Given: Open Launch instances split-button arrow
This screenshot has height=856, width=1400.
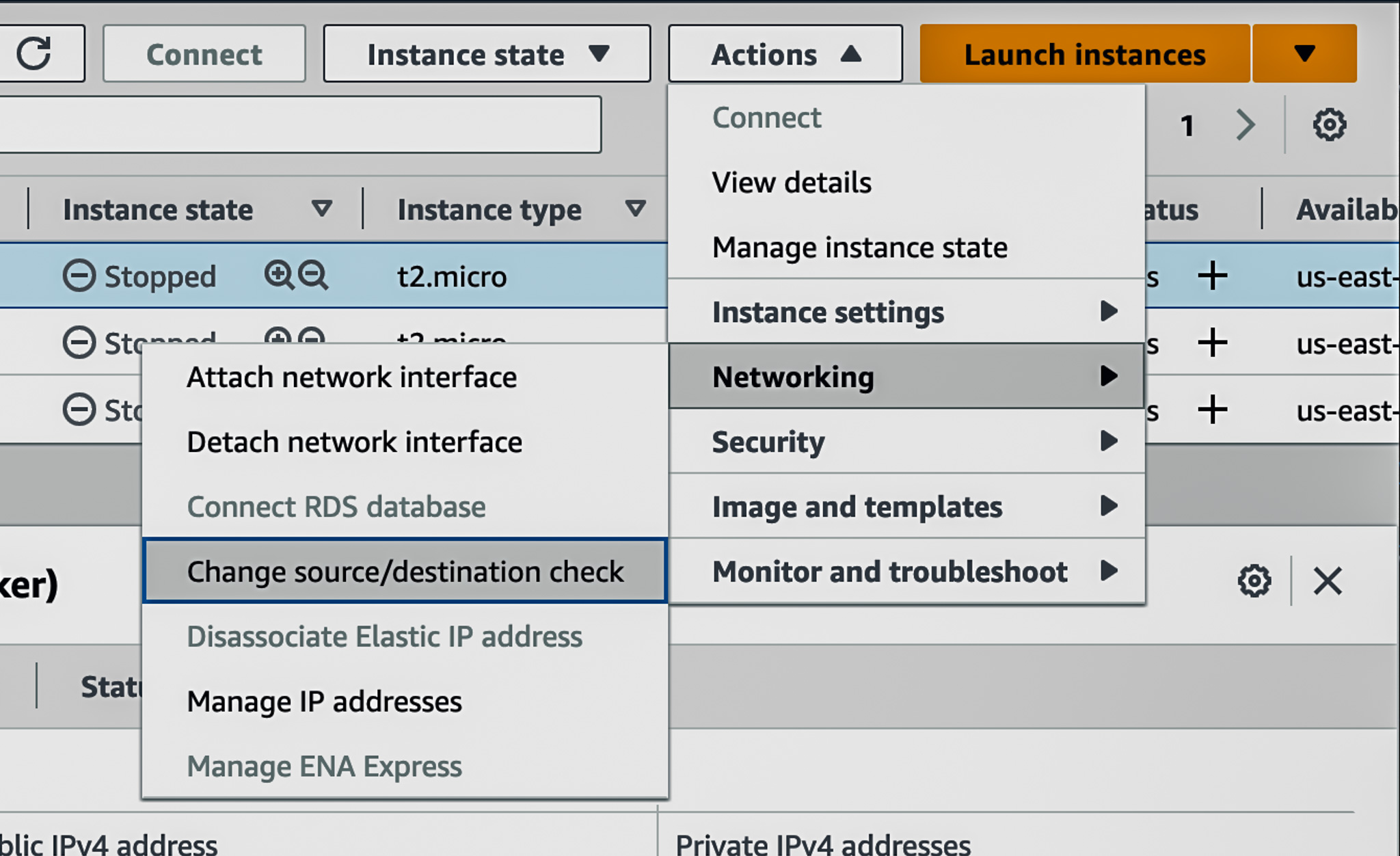Looking at the screenshot, I should coord(1304,54).
